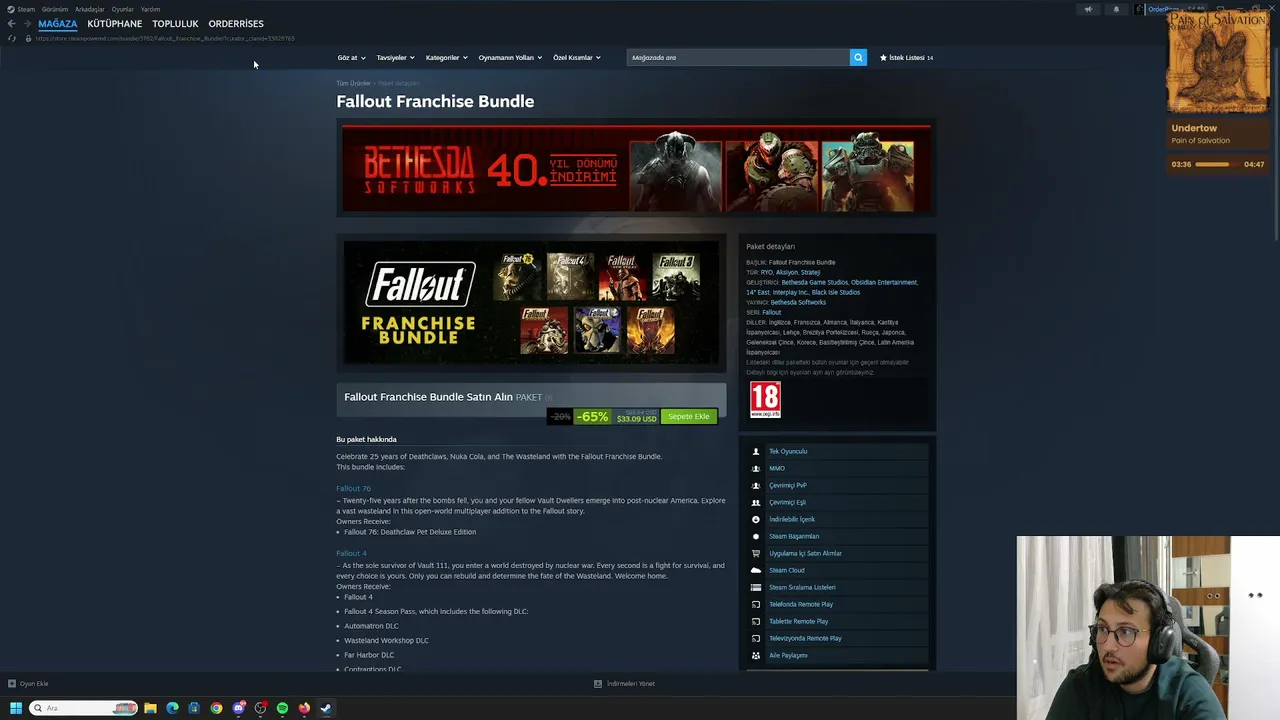
Task: Click the Çevrimiçi PvP icon
Action: pyautogui.click(x=756, y=485)
